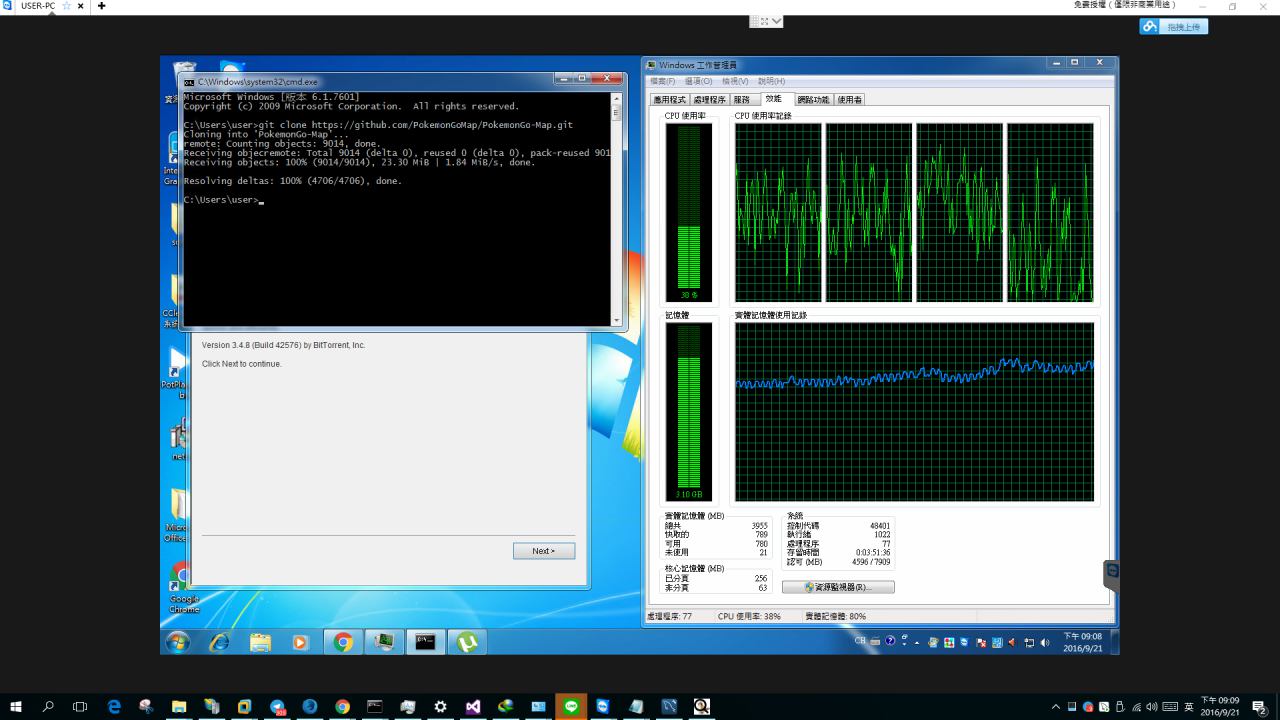
Task: Open Chrome in the Windows 7 taskbar
Action: (343, 642)
